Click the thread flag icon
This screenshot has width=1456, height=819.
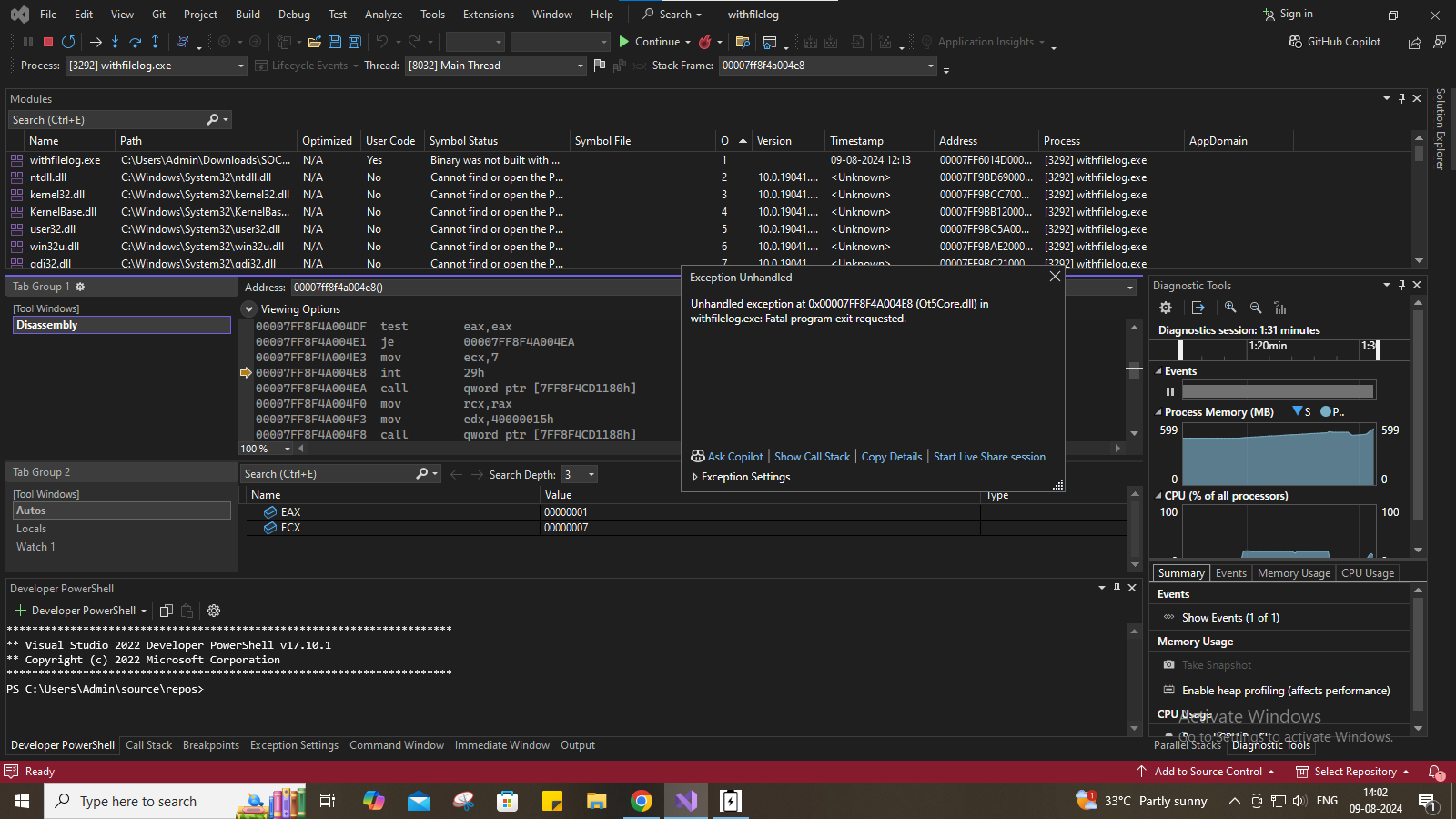coord(599,66)
